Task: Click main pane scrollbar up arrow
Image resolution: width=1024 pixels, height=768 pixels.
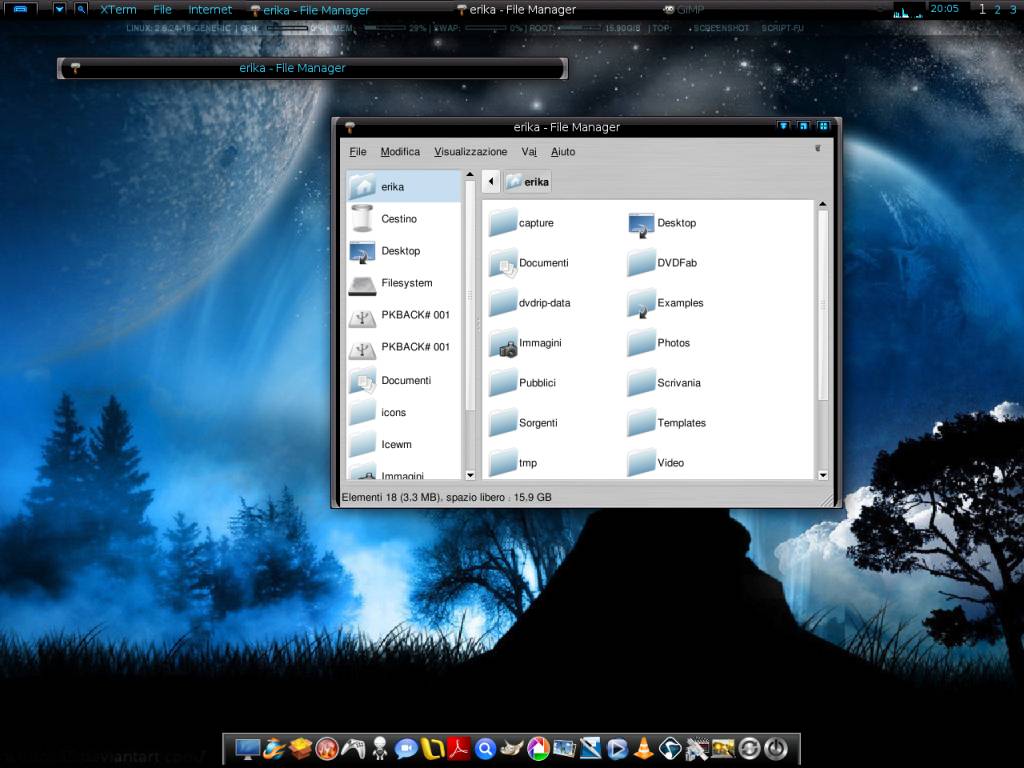Action: (823, 204)
